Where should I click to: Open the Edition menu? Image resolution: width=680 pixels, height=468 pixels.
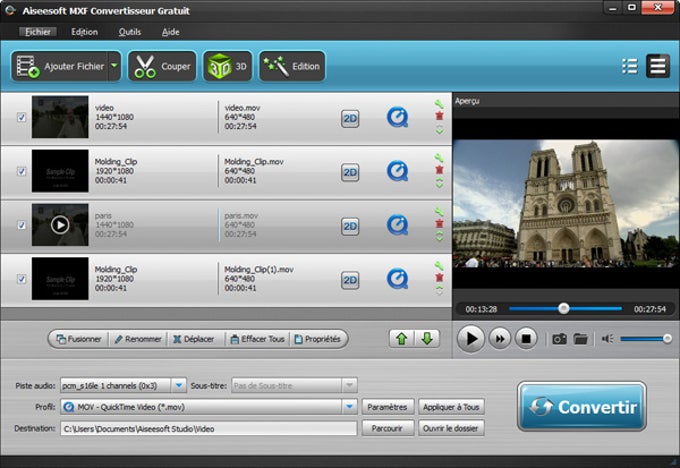pos(85,32)
